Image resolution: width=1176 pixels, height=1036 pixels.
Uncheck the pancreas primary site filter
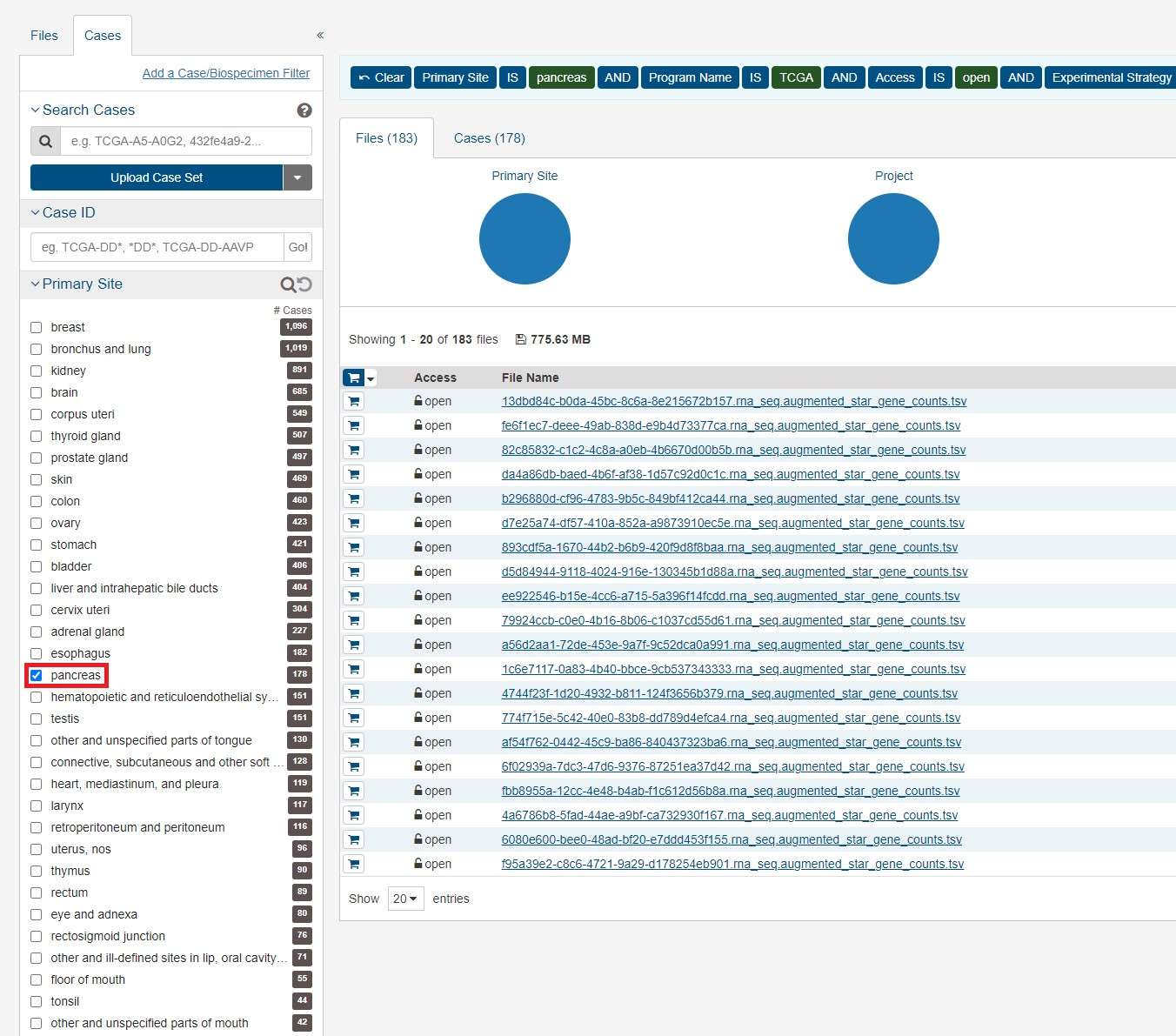(36, 675)
